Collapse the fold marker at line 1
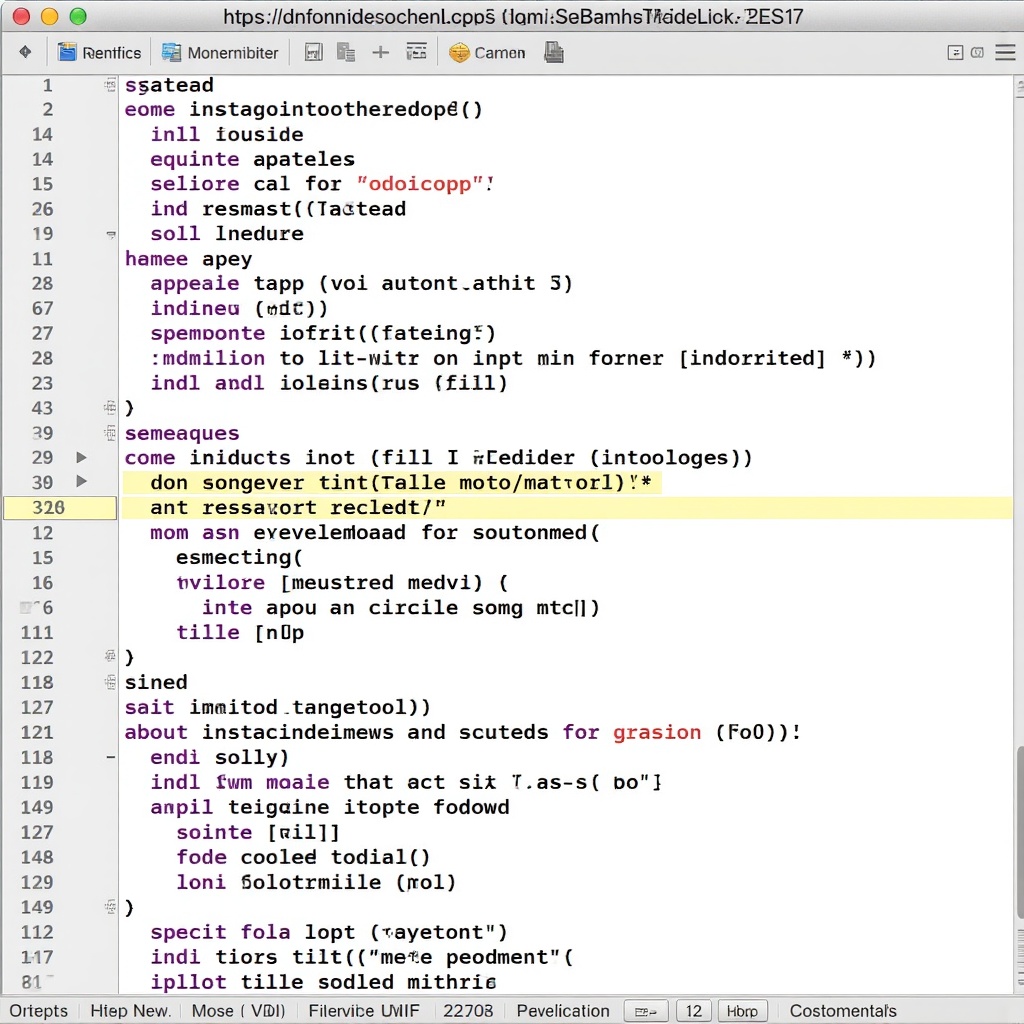 110,86
